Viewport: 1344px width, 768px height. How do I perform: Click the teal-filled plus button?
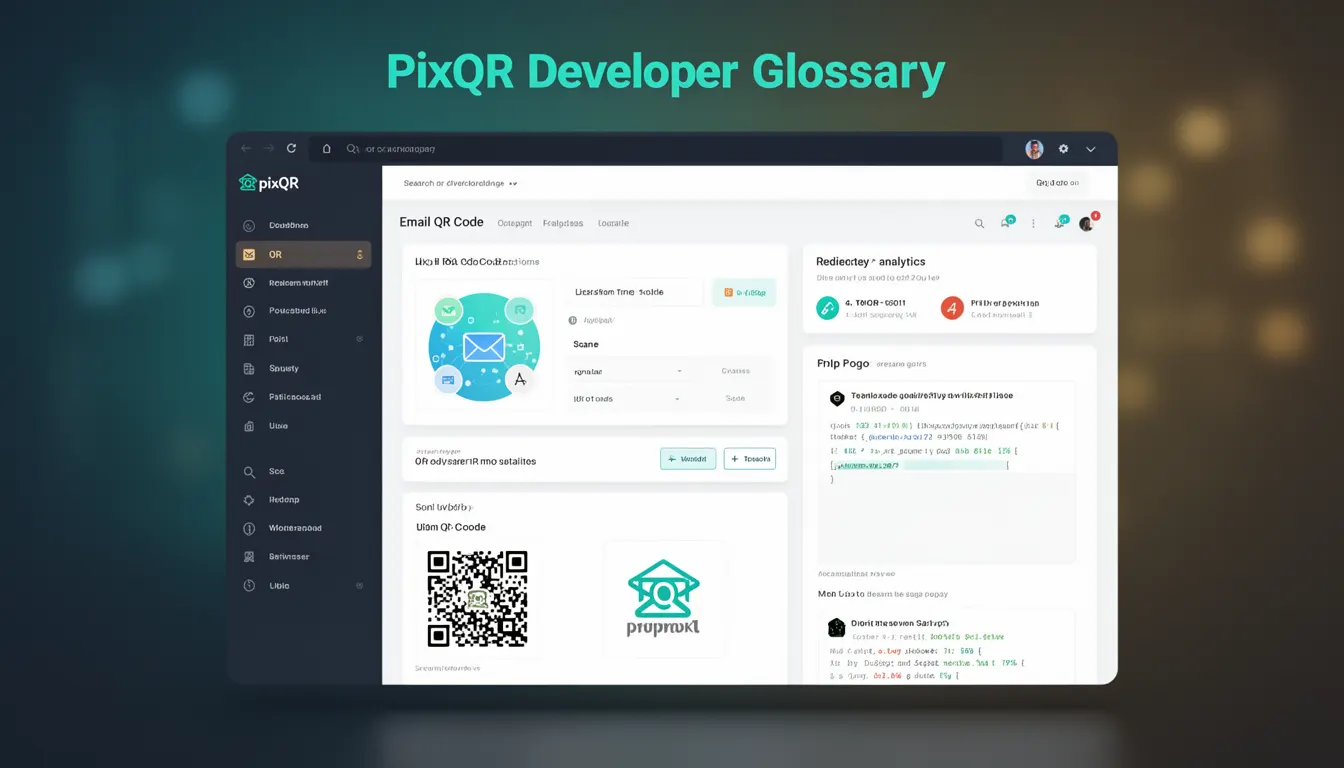pyautogui.click(x=688, y=459)
